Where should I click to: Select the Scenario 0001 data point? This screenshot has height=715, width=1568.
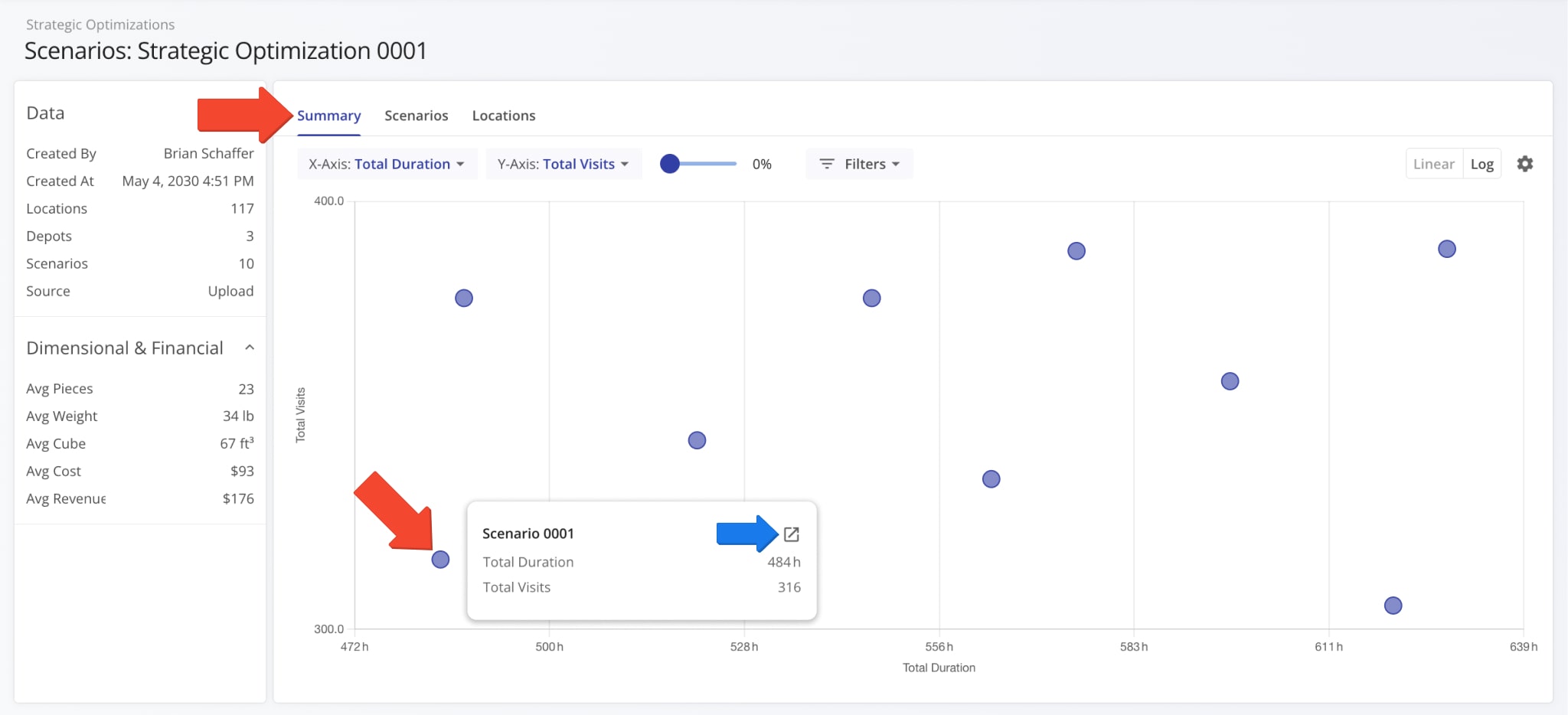(x=440, y=560)
